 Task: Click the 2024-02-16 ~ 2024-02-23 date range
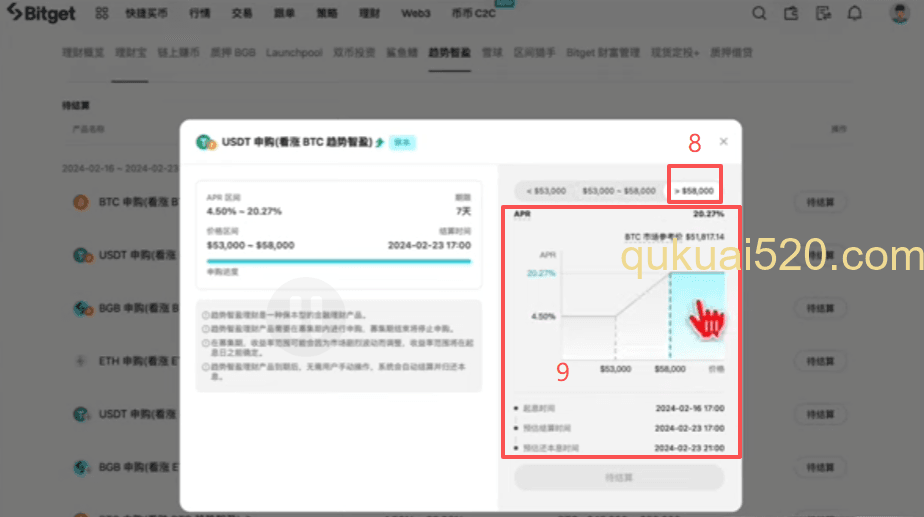[120, 169]
